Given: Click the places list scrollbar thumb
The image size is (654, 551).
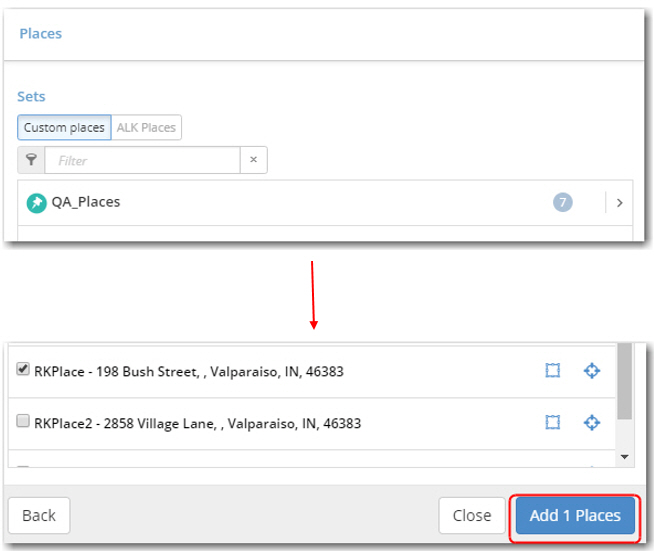Looking at the screenshot, I should tap(624, 381).
